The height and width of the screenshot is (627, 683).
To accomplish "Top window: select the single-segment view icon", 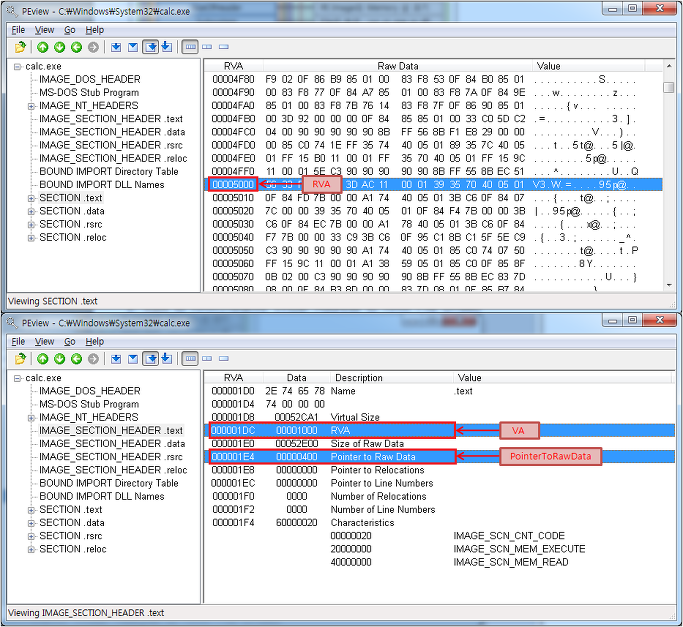I will (223, 47).
